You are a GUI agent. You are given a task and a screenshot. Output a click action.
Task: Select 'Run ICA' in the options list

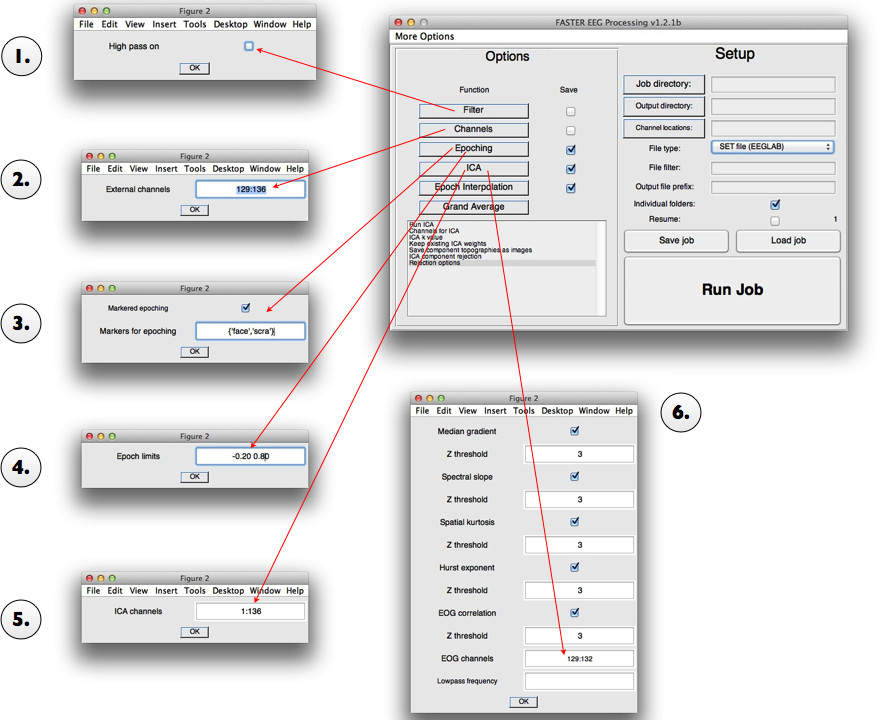[421, 225]
